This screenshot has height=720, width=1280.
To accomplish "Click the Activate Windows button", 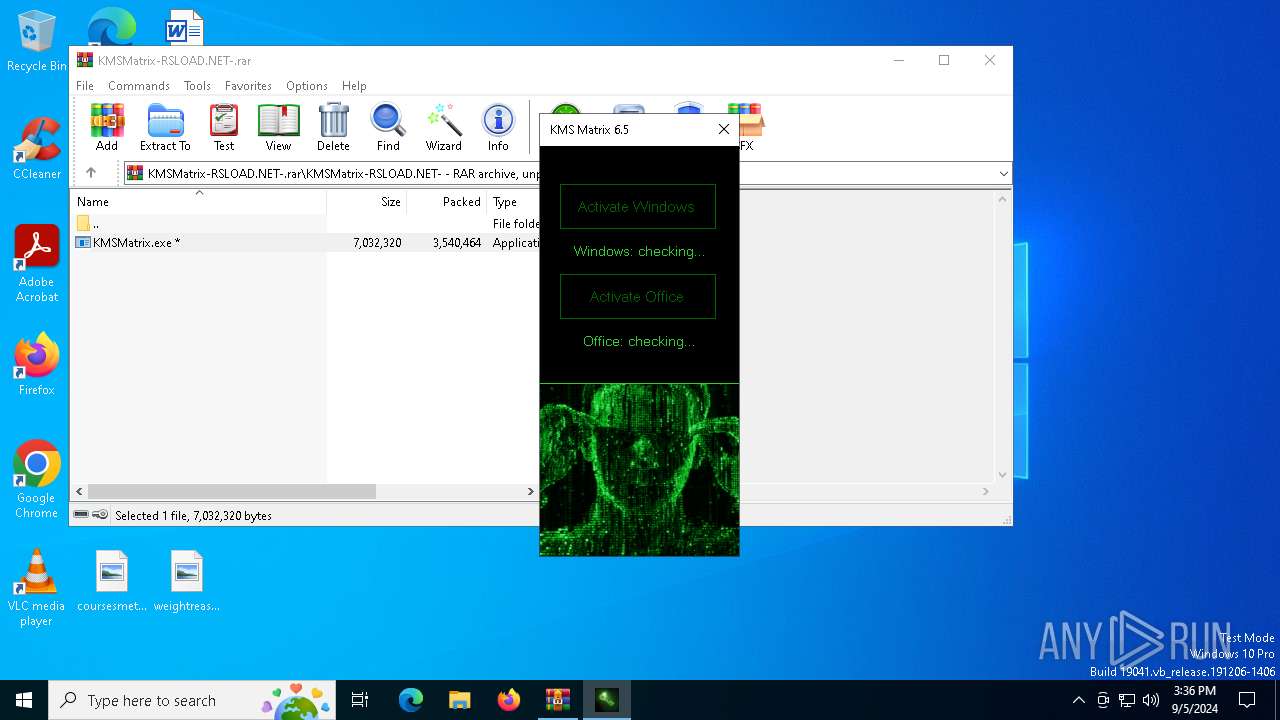I will pyautogui.click(x=638, y=207).
